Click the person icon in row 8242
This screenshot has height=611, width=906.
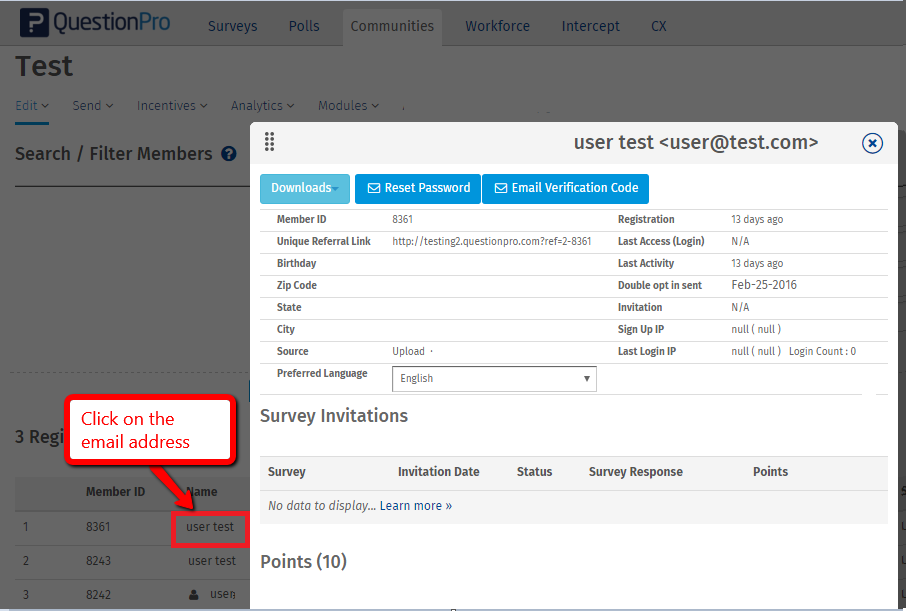[x=194, y=595]
